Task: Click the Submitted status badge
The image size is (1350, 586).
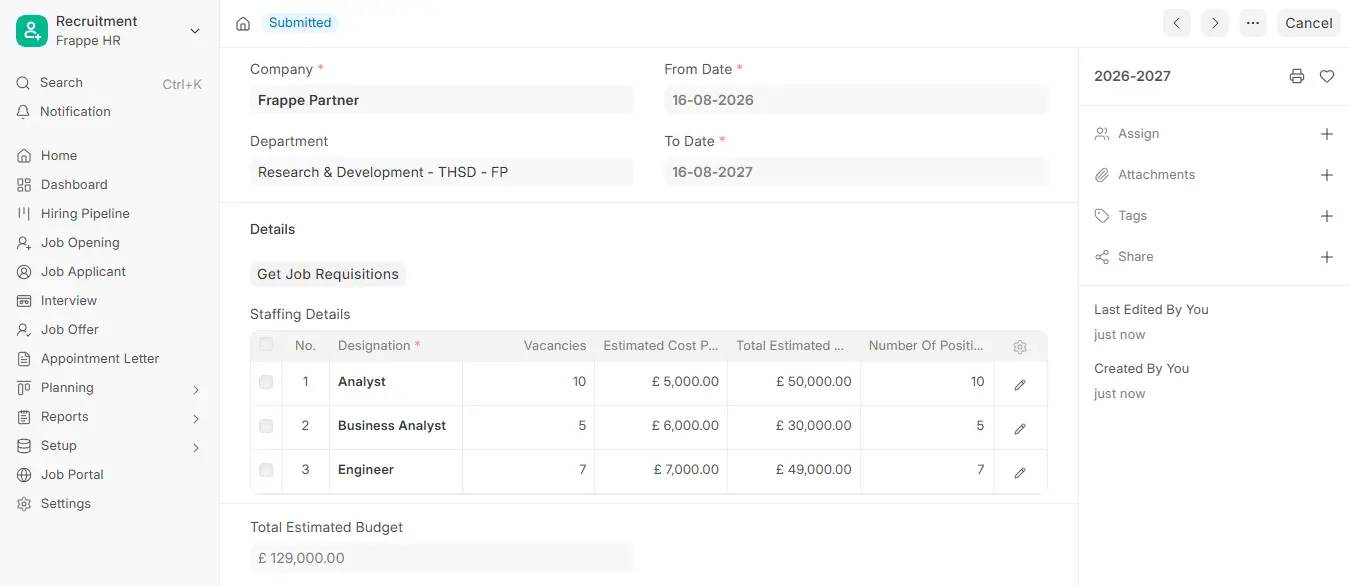Action: [300, 23]
